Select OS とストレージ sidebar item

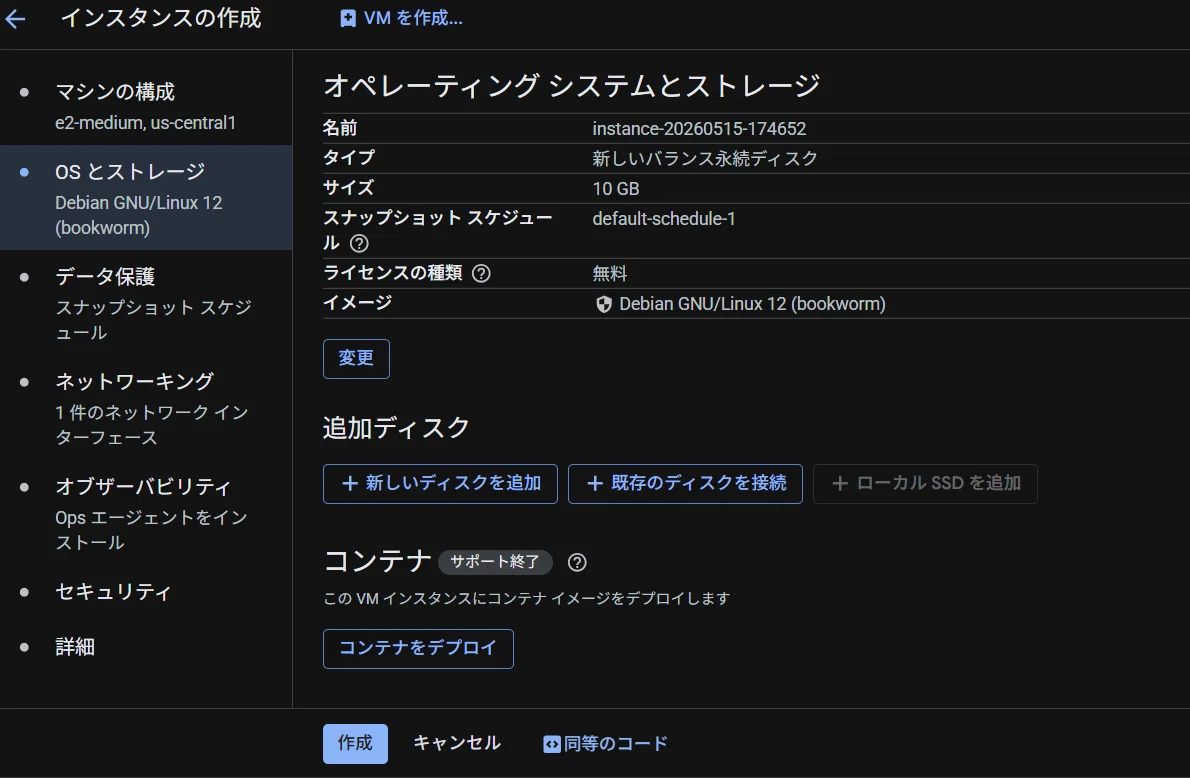click(x=146, y=197)
